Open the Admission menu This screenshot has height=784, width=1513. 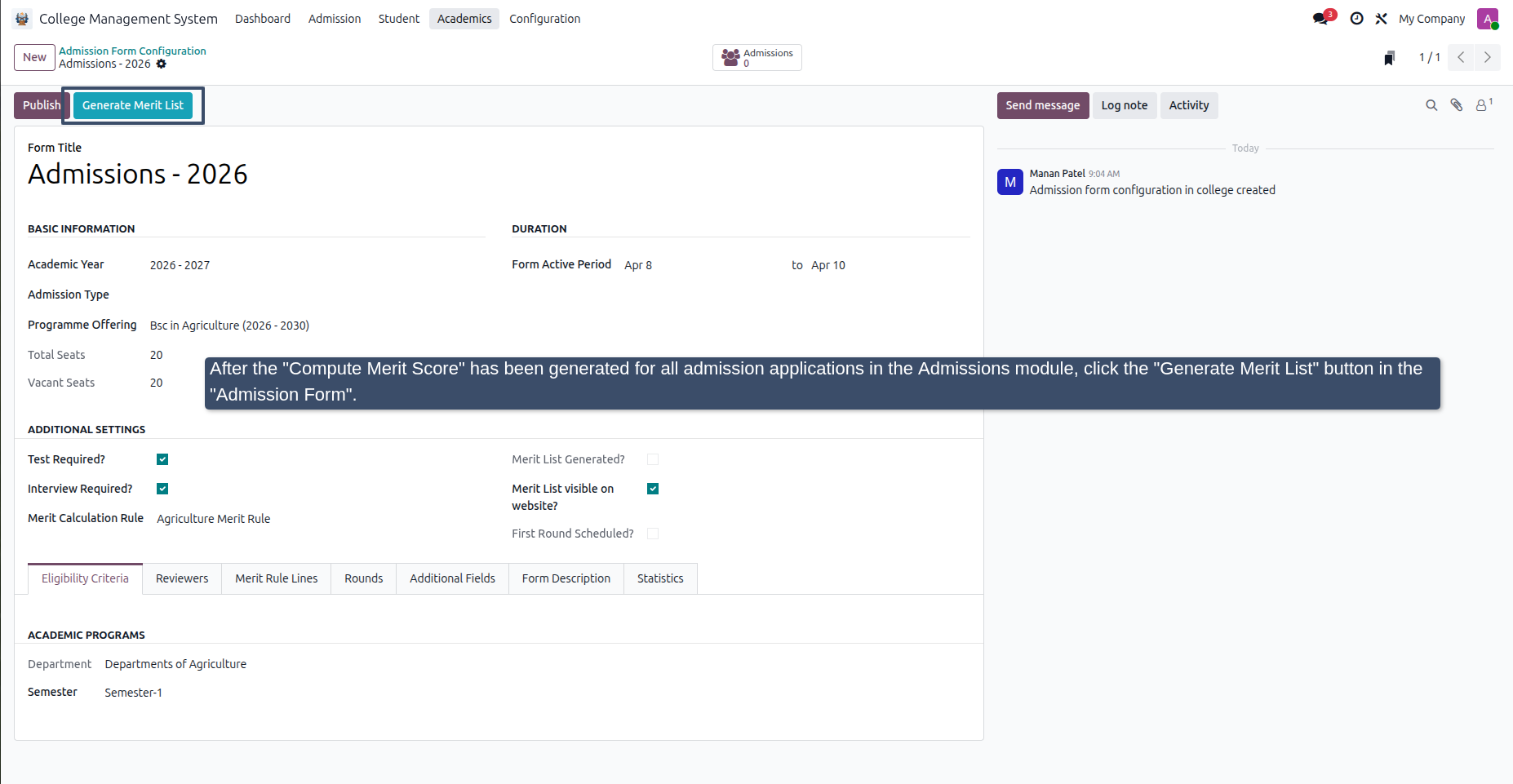335,19
